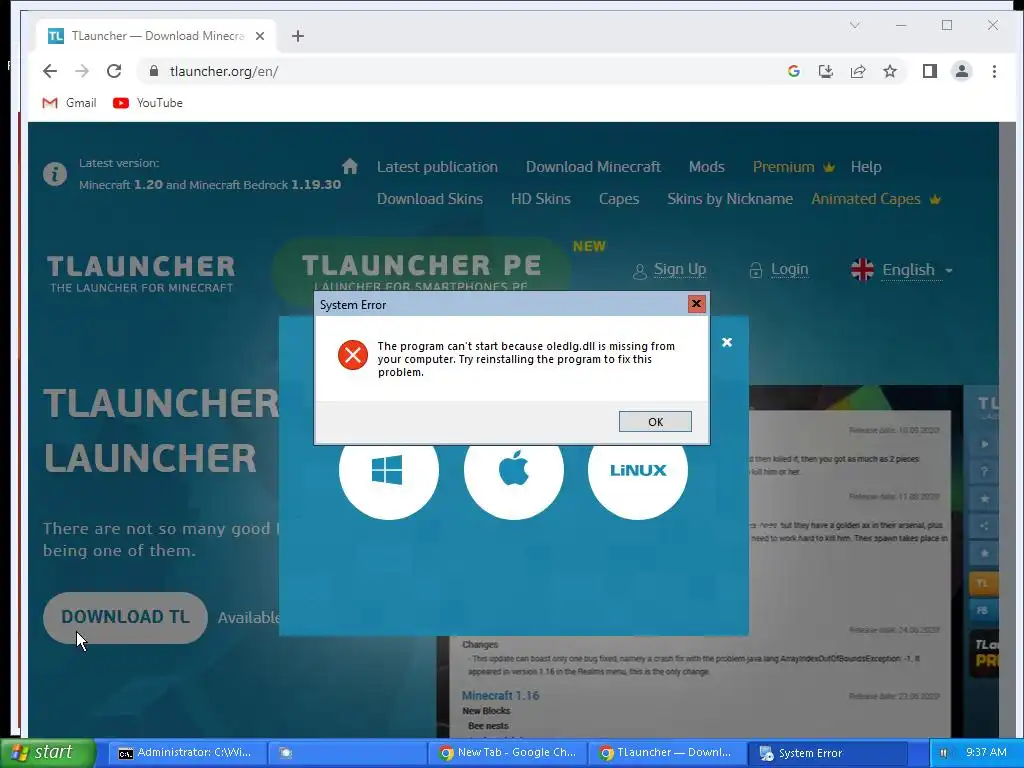Open Google search icon in address bar
This screenshot has width=1024, height=768.
[793, 71]
